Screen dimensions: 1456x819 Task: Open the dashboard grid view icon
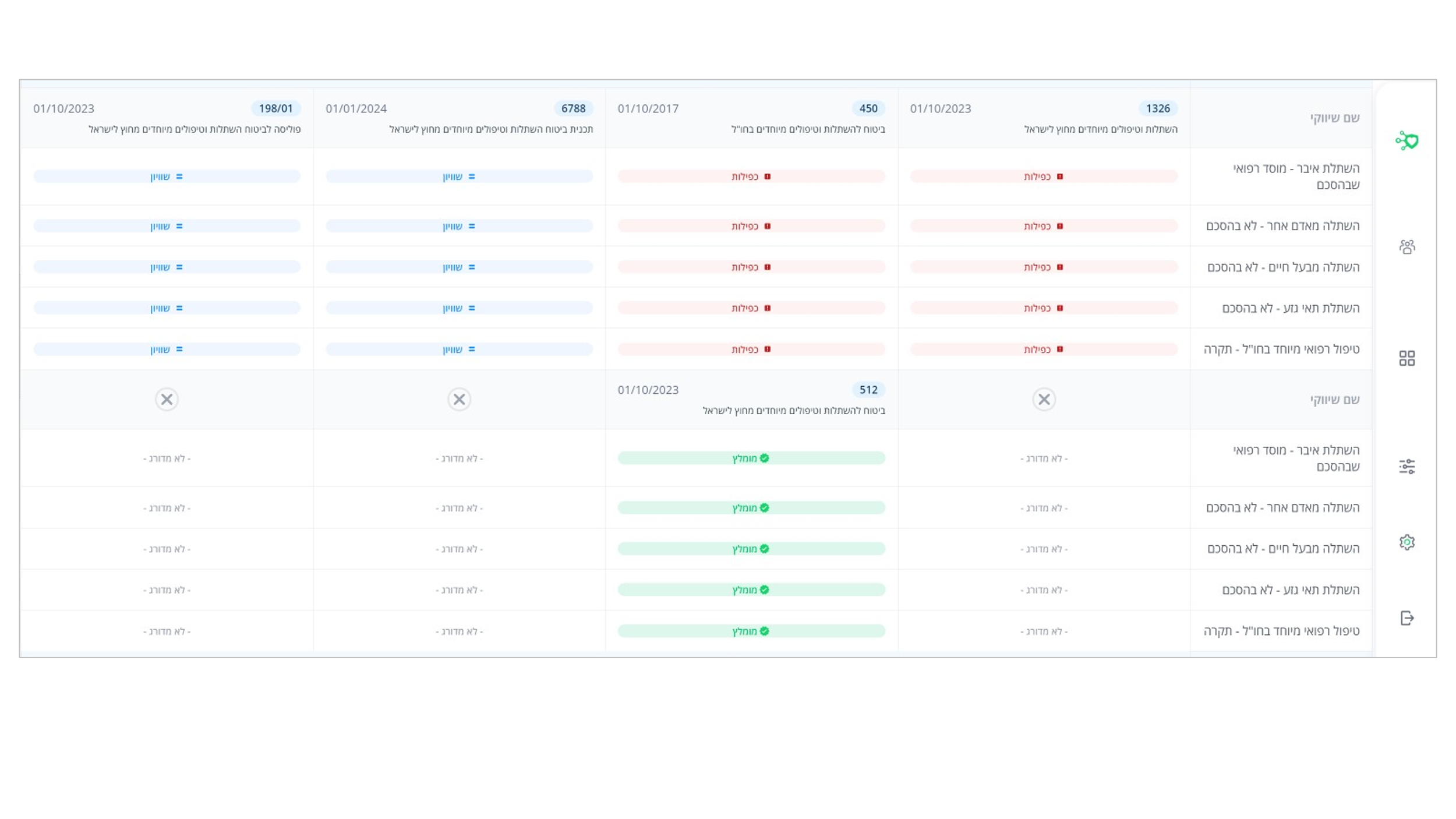(1408, 359)
